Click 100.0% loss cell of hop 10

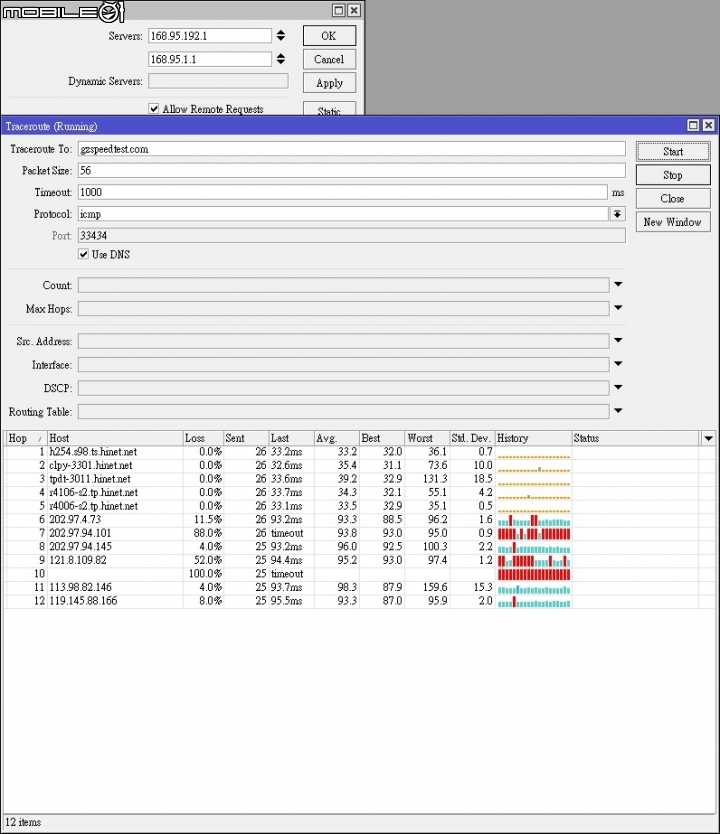point(205,574)
